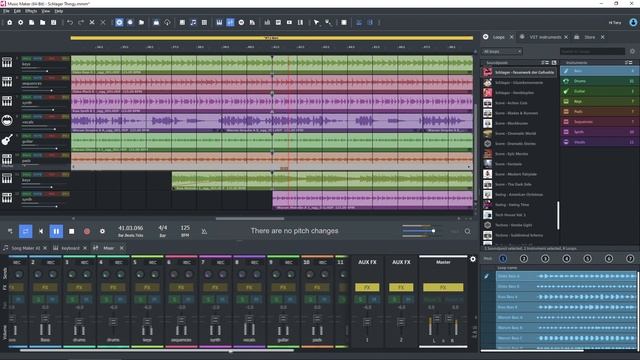Click the vocals track mask icon
The image size is (640, 360).
point(7,120)
